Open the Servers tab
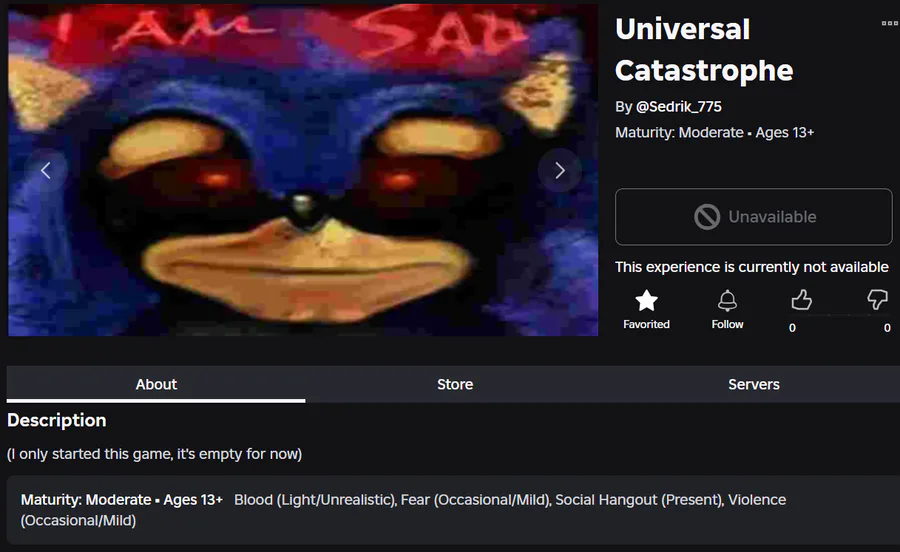 point(754,384)
